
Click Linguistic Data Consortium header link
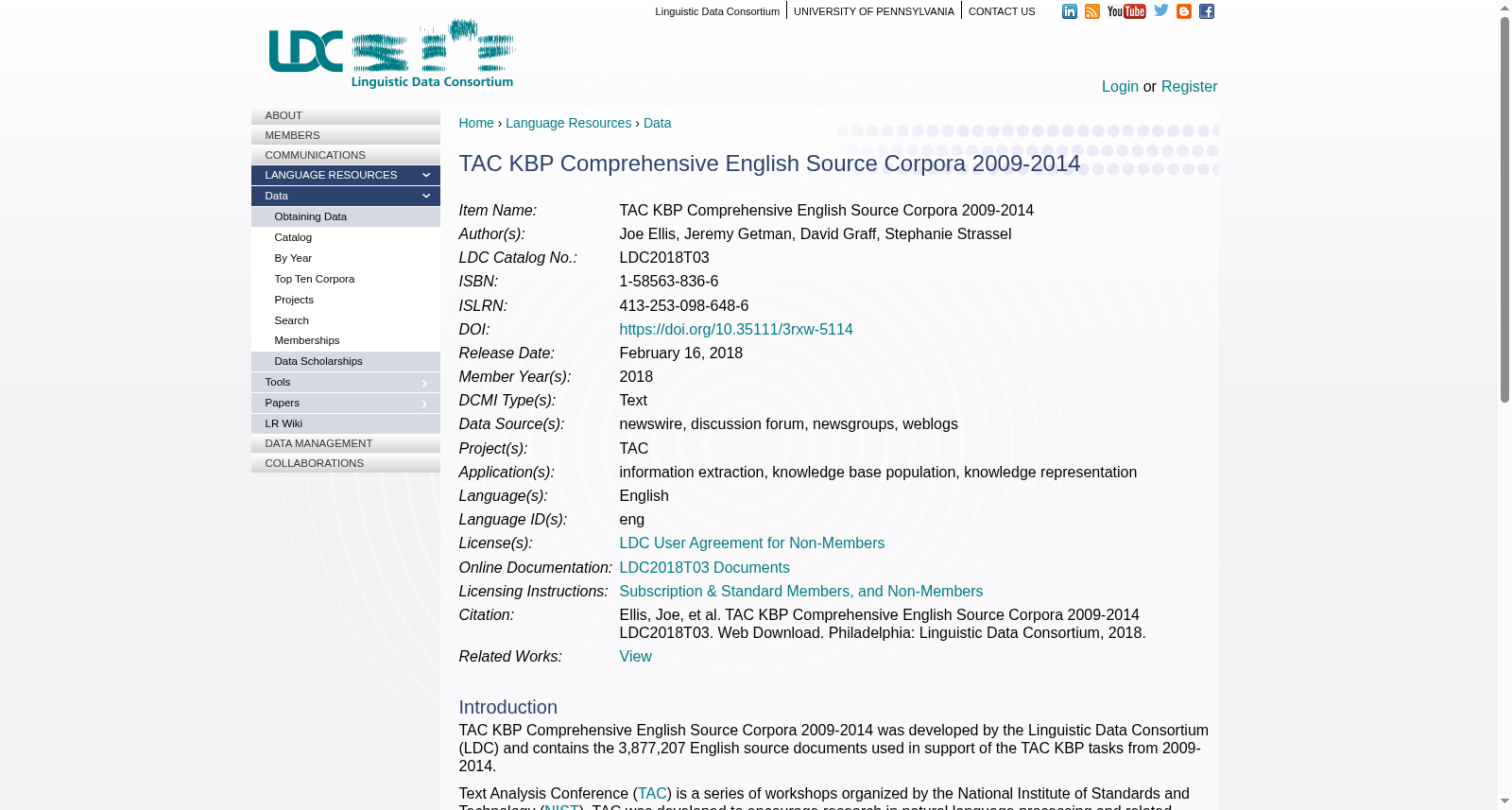pos(717,11)
